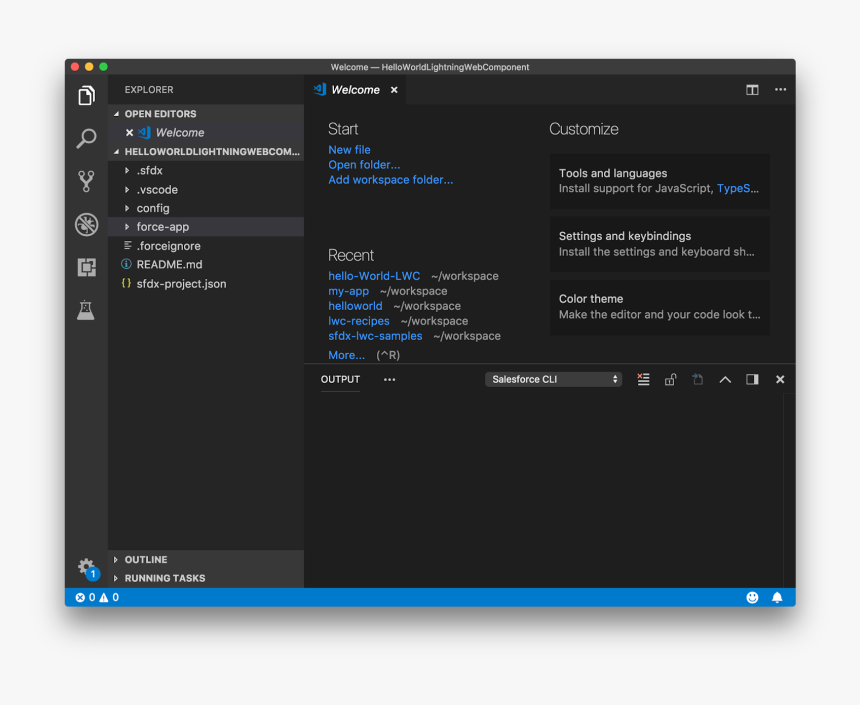Open the panel ellipsis next to OUTPUT

click(x=389, y=380)
